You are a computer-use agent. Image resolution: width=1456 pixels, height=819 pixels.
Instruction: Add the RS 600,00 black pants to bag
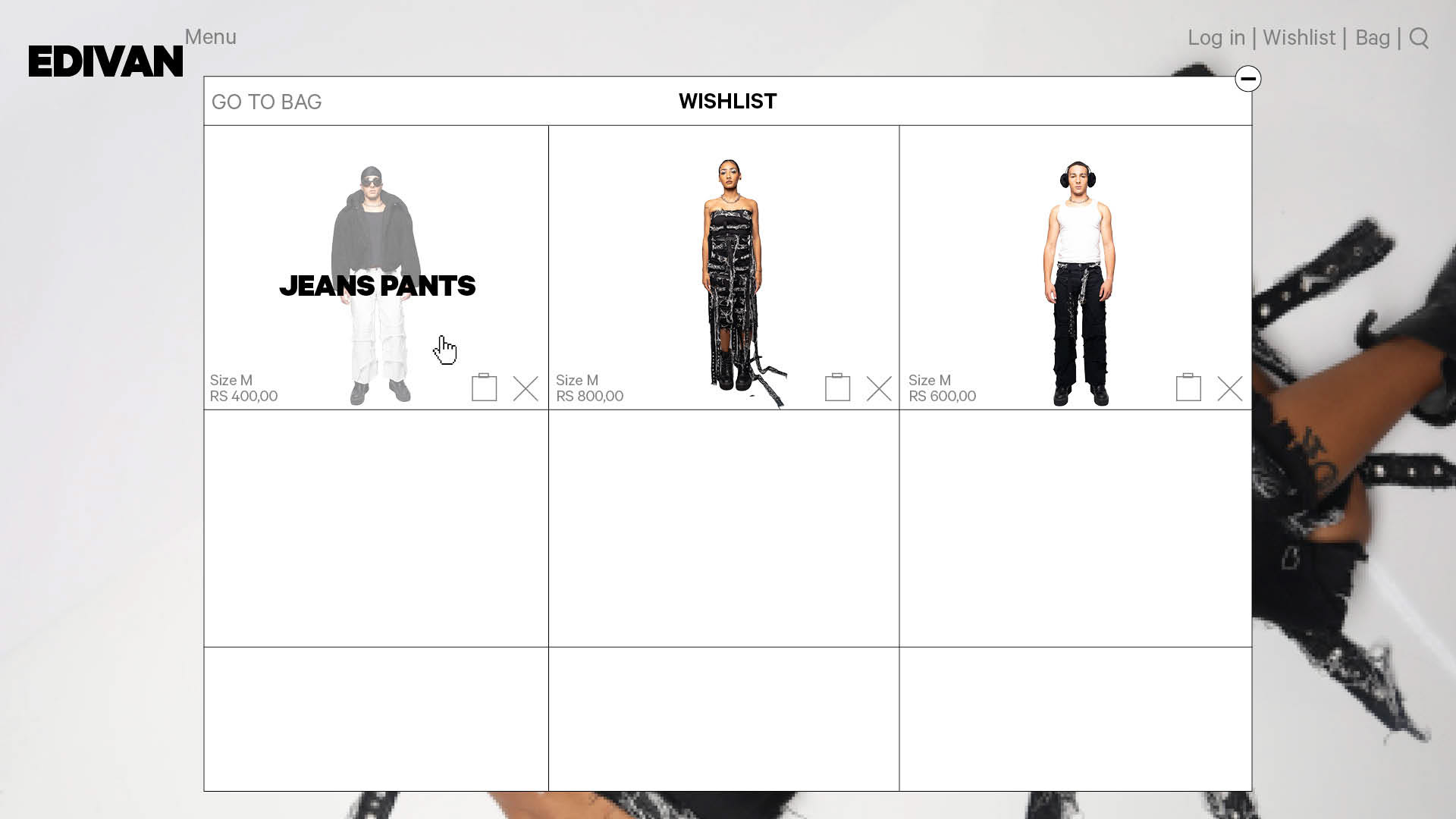(x=1188, y=388)
